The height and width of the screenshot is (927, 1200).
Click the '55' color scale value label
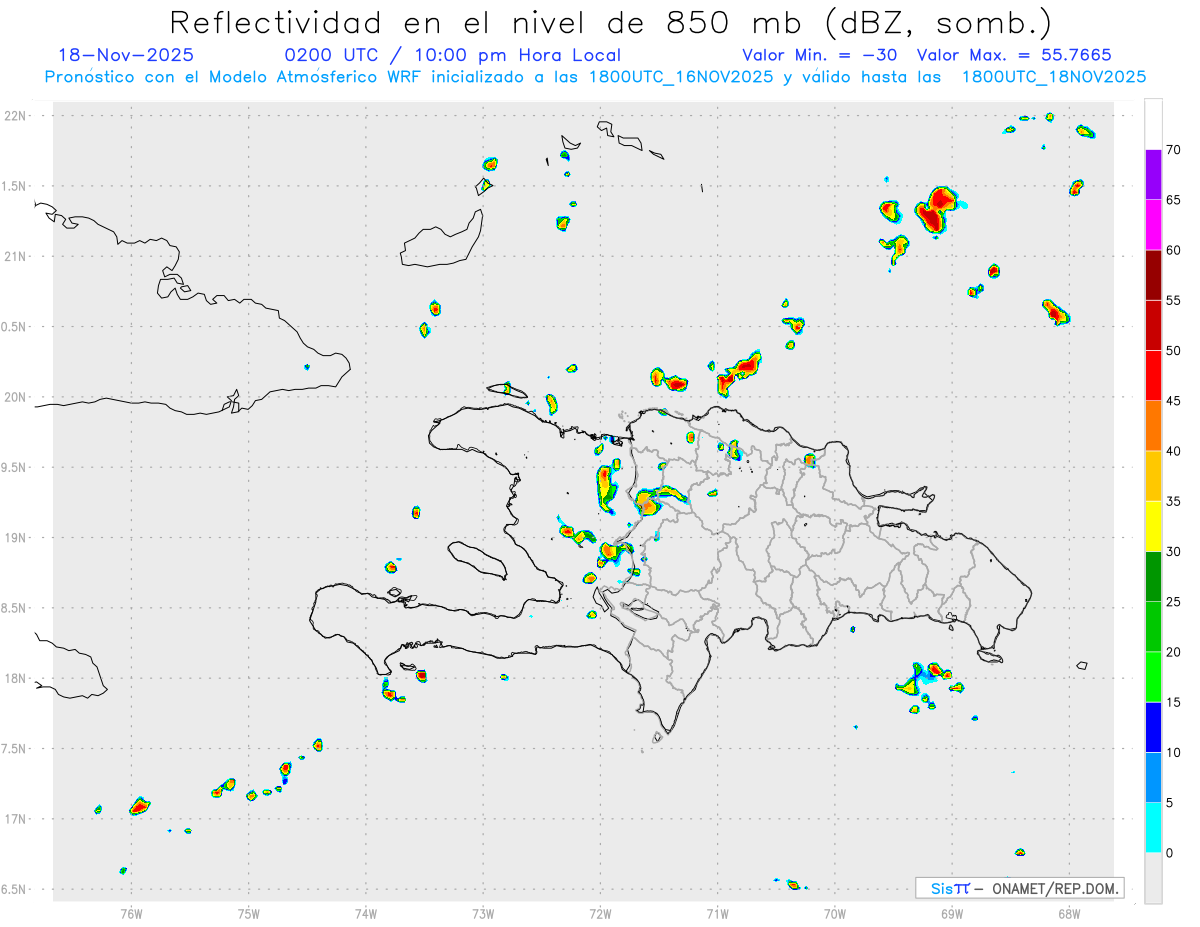tap(1174, 300)
